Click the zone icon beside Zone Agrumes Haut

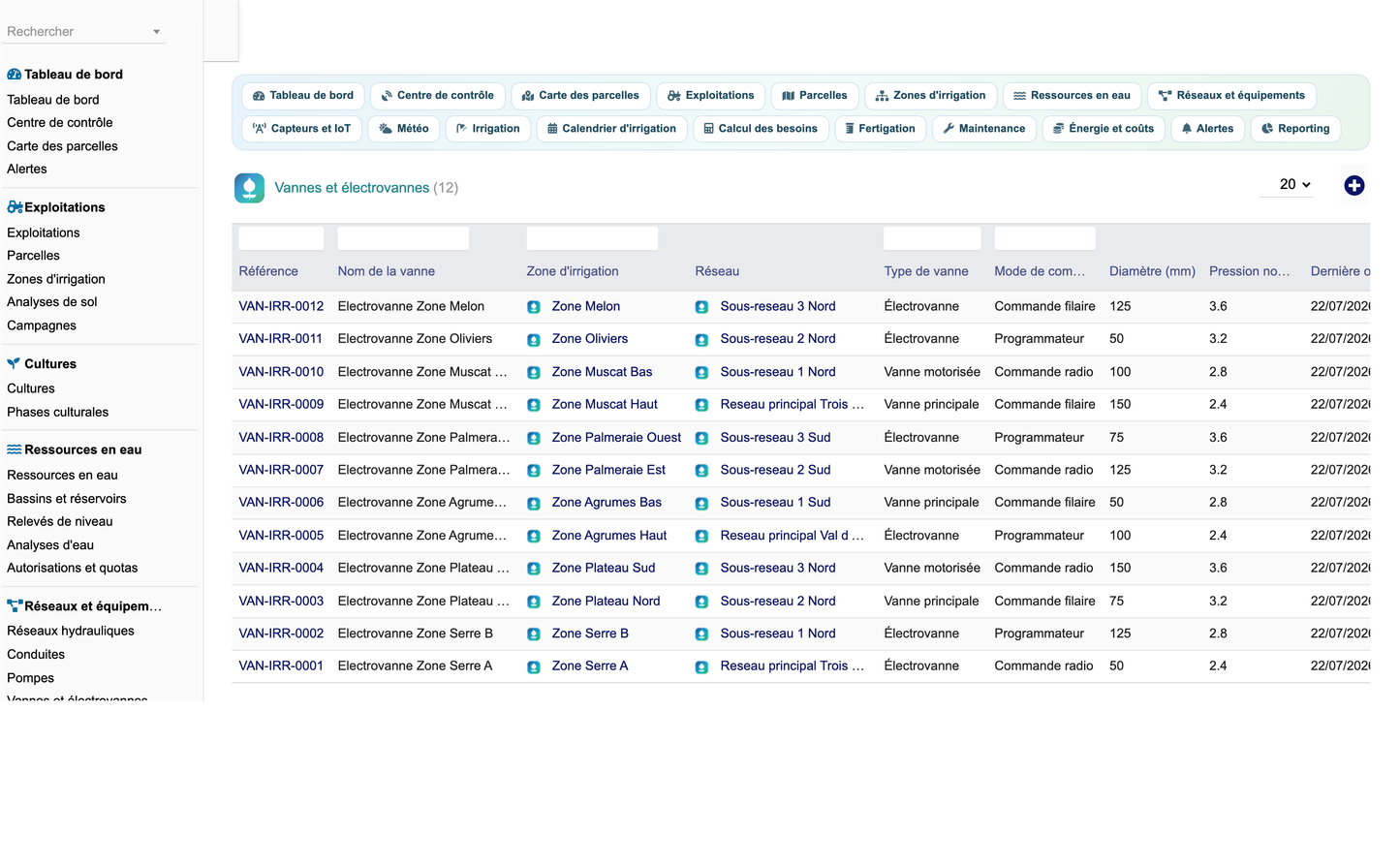click(x=534, y=536)
